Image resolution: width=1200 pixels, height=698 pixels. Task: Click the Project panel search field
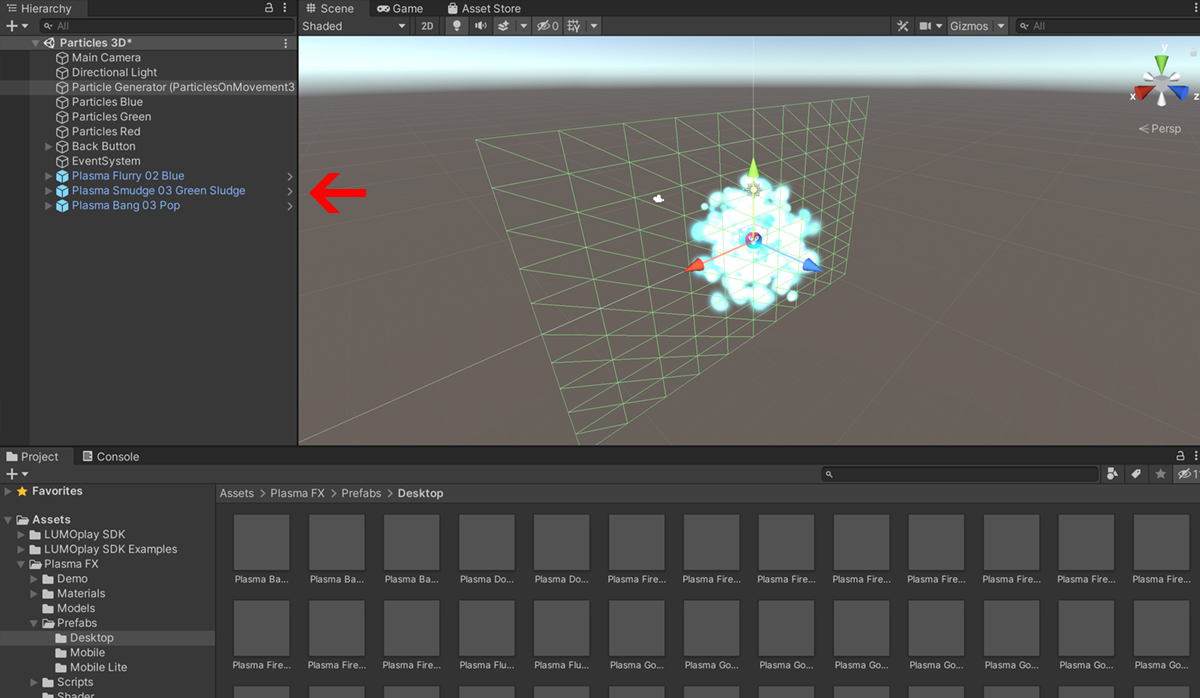(960, 474)
